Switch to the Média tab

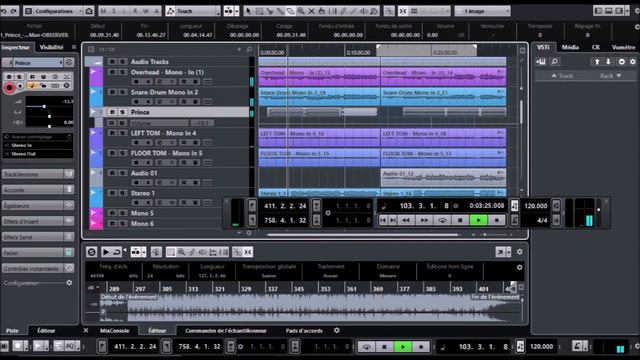(x=570, y=47)
